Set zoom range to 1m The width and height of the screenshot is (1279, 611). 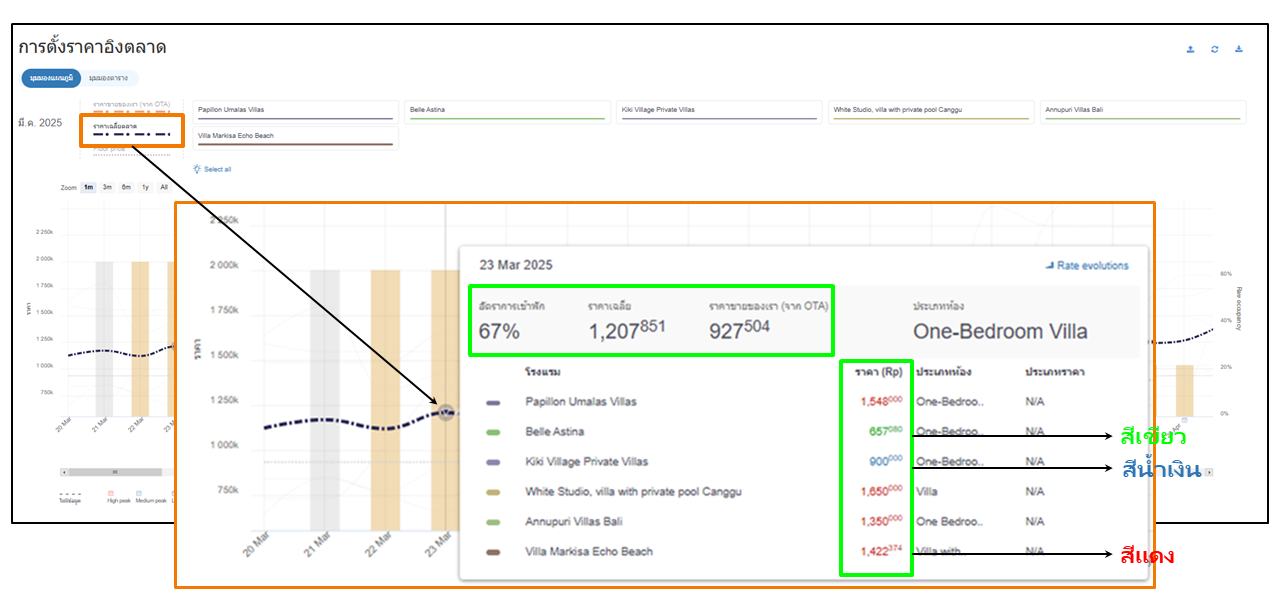pos(88,187)
